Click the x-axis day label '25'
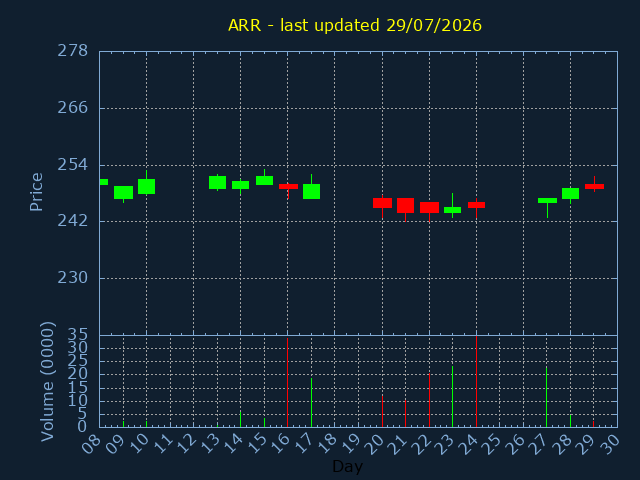Viewport: 640px width, 480px height. 493,443
